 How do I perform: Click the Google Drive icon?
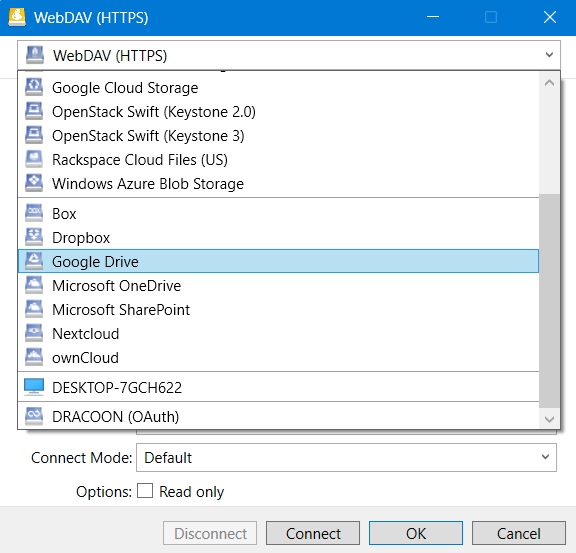34,261
